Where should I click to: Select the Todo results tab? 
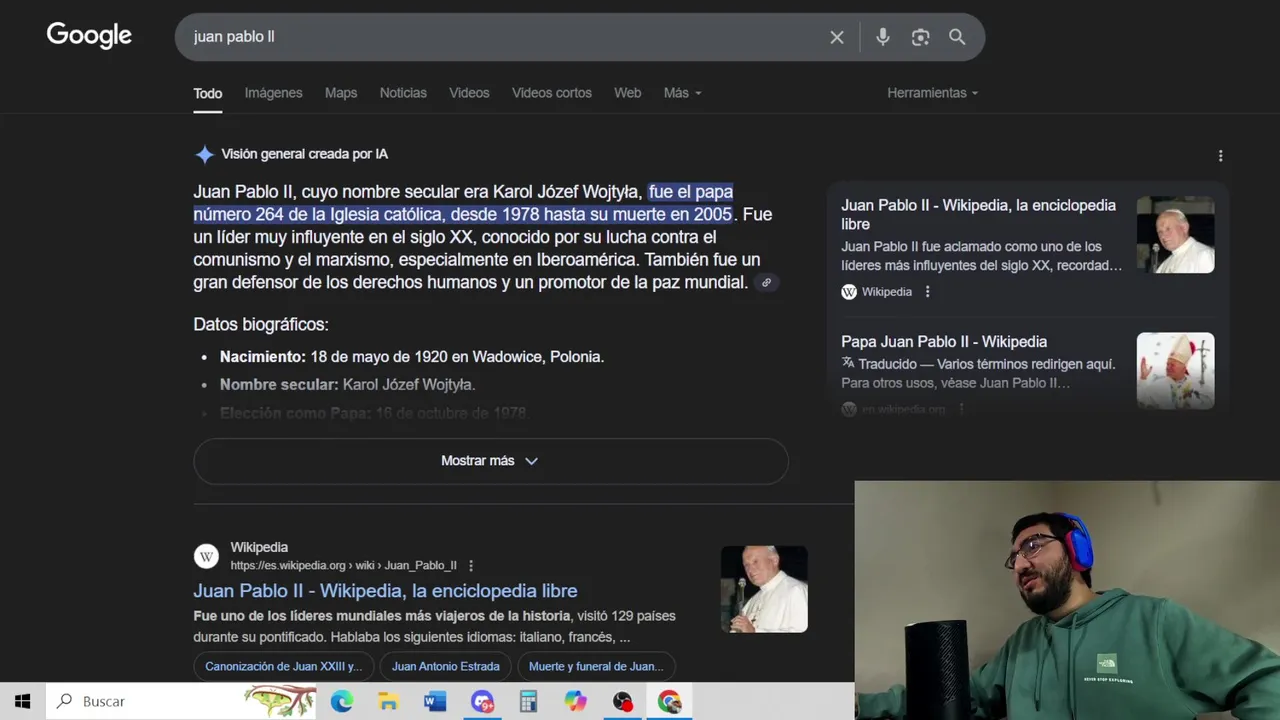207,93
